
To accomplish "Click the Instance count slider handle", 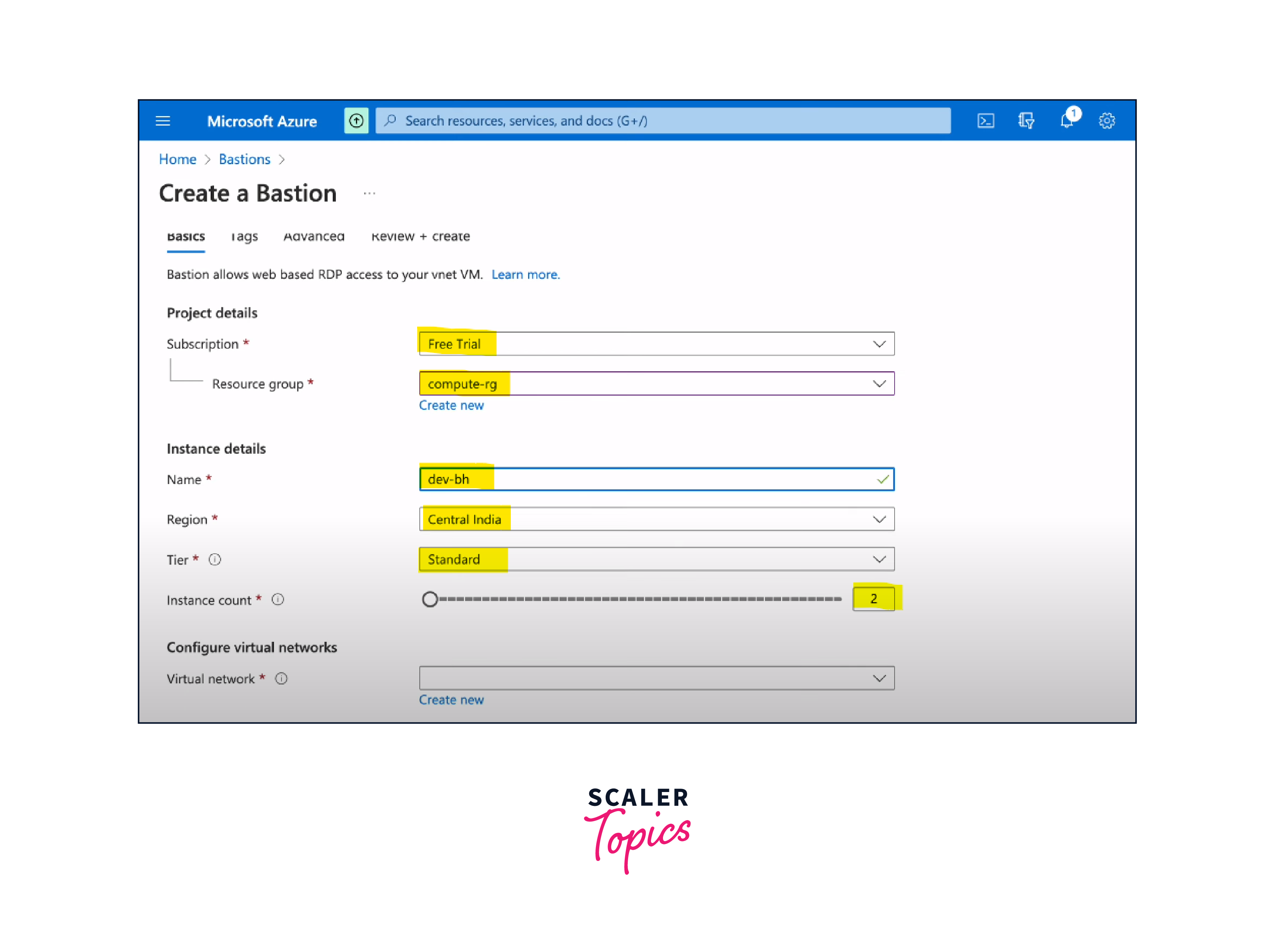I will [430, 599].
